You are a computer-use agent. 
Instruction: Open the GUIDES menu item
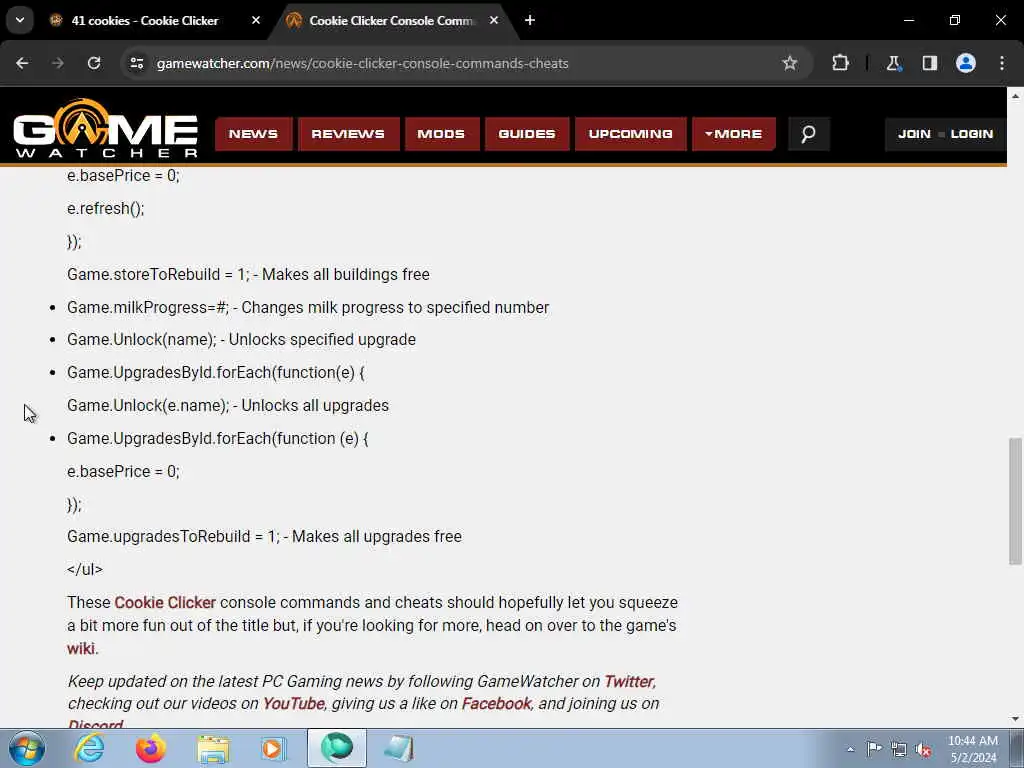point(527,134)
